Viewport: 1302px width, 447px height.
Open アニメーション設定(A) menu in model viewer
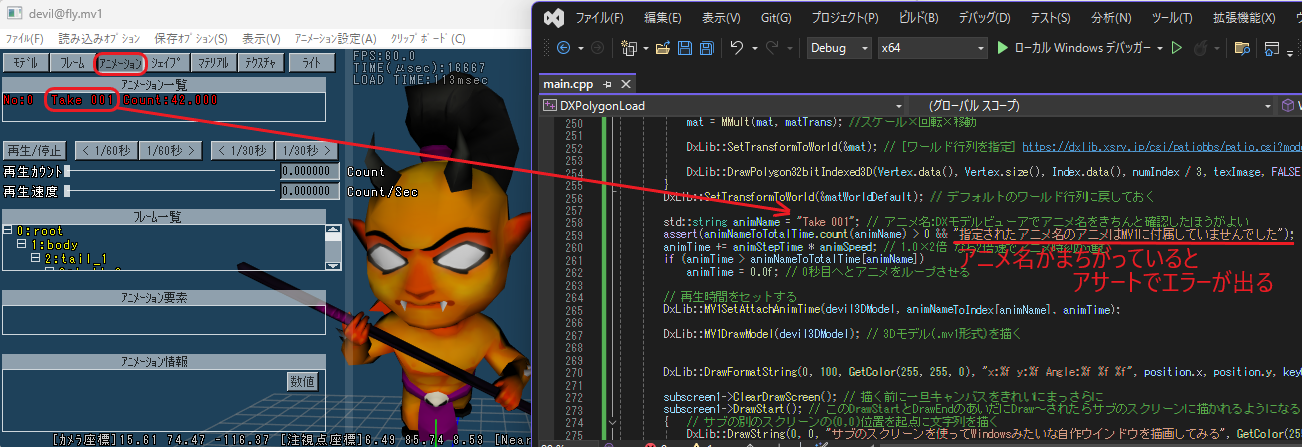click(x=334, y=38)
